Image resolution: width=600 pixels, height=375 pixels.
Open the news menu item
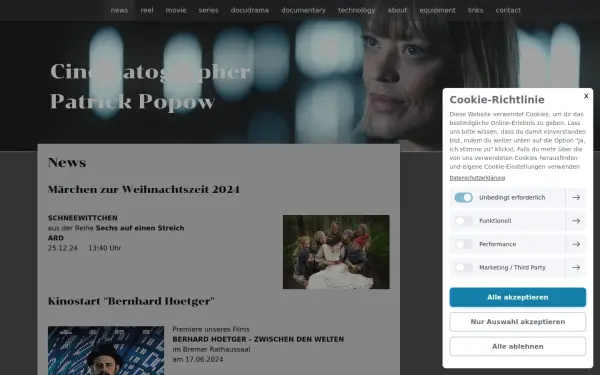point(119,10)
